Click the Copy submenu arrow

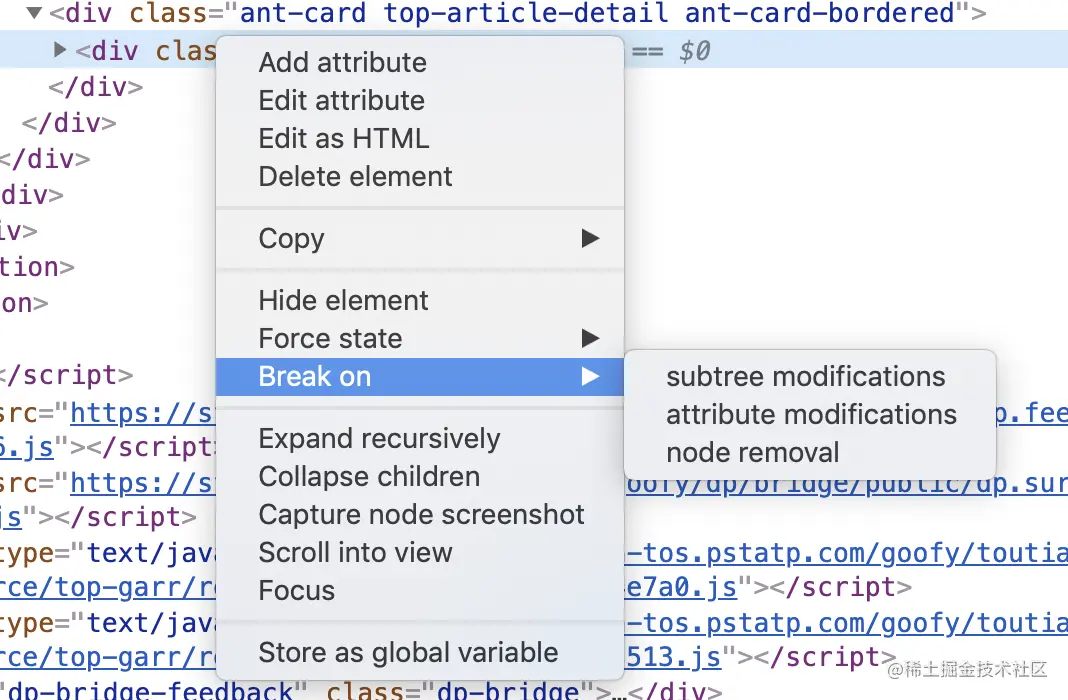point(590,238)
